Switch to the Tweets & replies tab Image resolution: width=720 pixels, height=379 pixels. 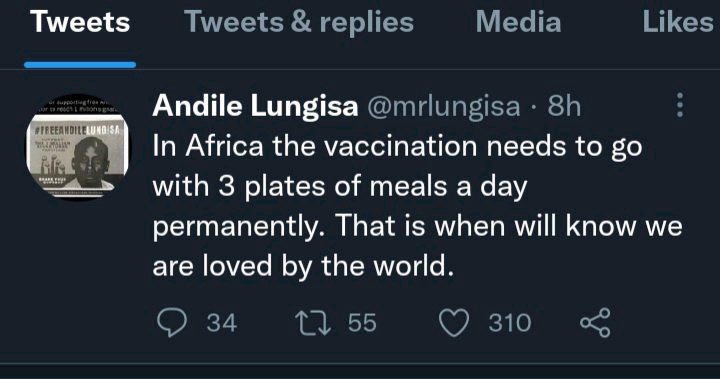click(x=299, y=22)
